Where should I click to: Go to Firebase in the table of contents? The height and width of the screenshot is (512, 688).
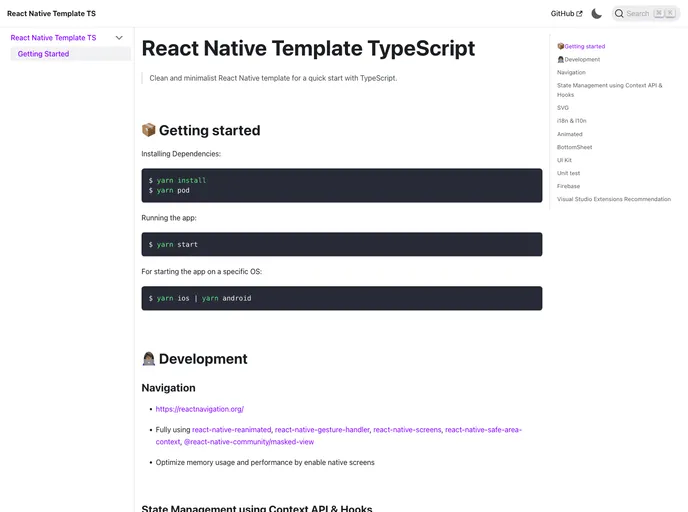coord(568,186)
